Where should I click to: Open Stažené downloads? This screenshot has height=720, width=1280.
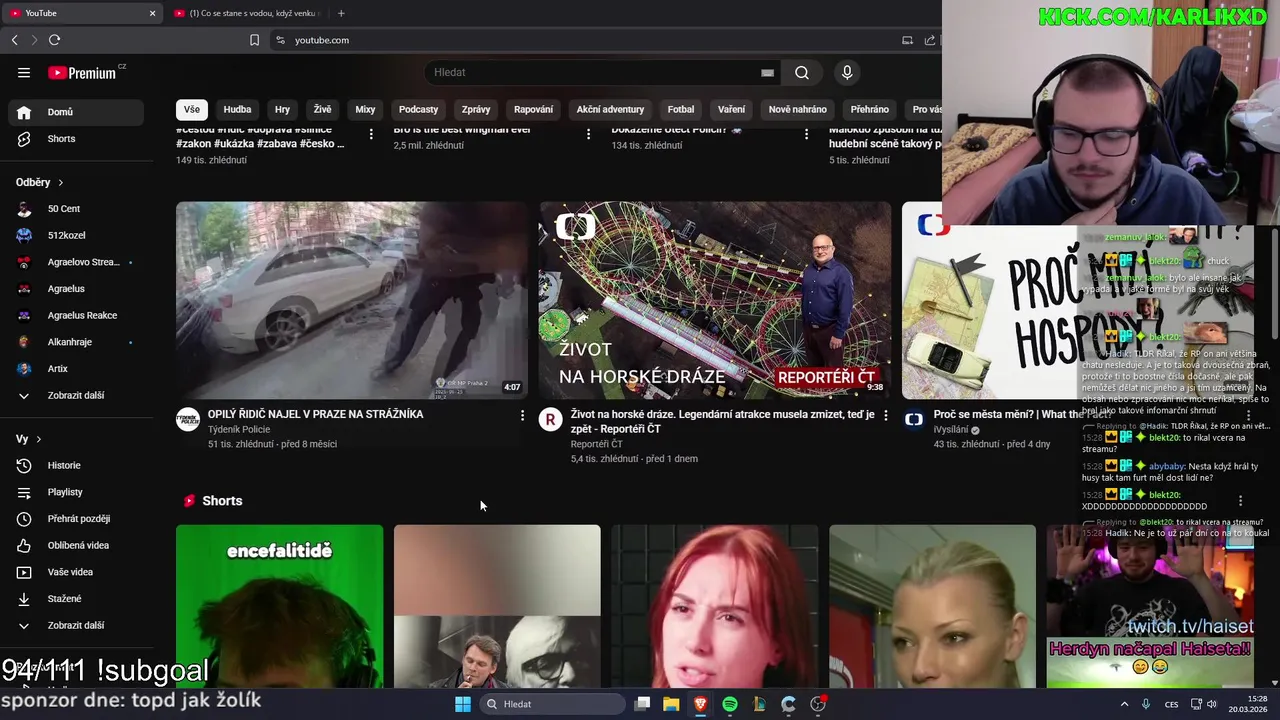pos(76,599)
